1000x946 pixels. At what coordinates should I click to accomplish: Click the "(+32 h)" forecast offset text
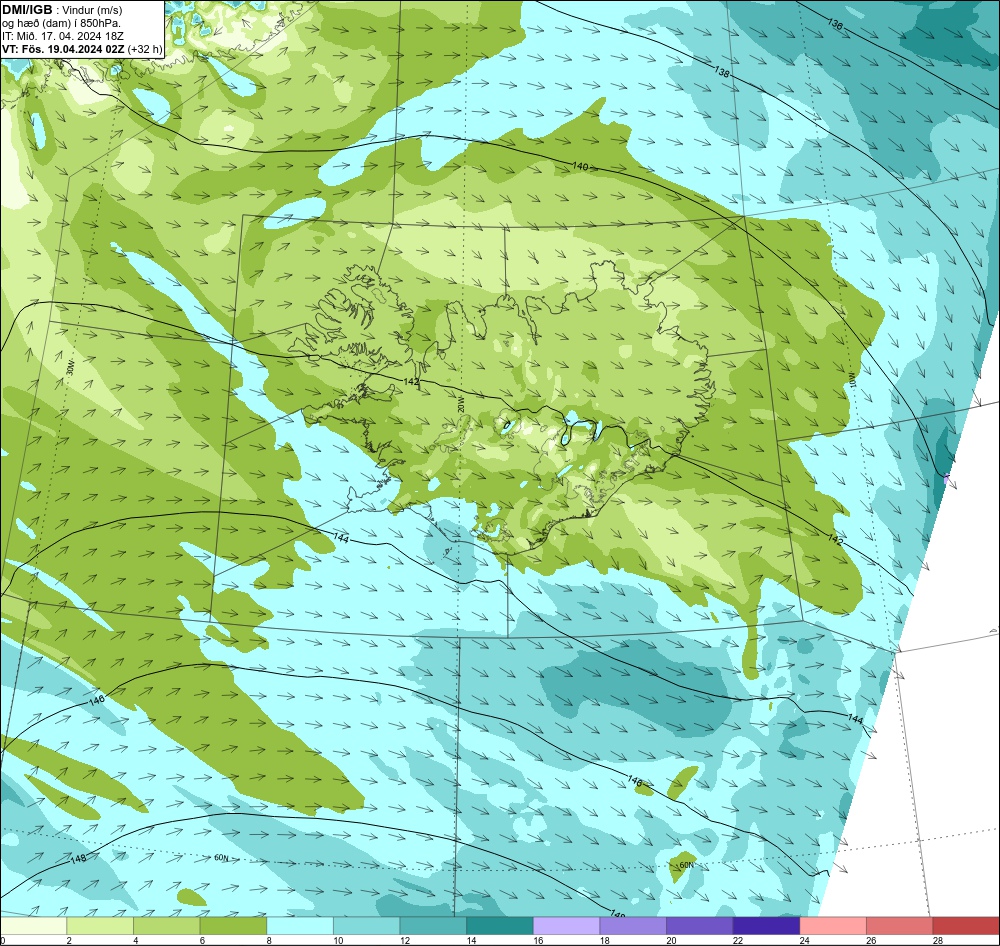click(x=145, y=48)
